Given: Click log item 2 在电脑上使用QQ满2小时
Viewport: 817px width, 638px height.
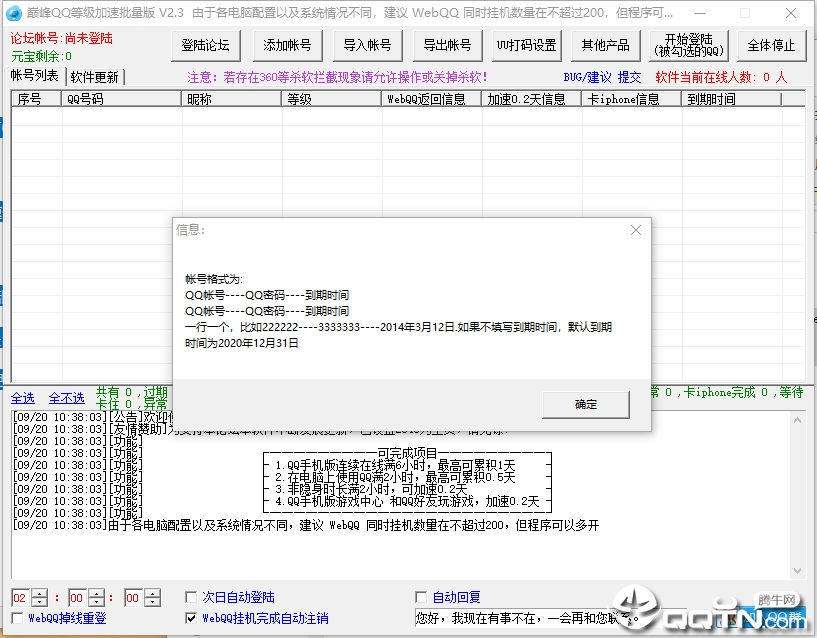Looking at the screenshot, I should [x=395, y=477].
